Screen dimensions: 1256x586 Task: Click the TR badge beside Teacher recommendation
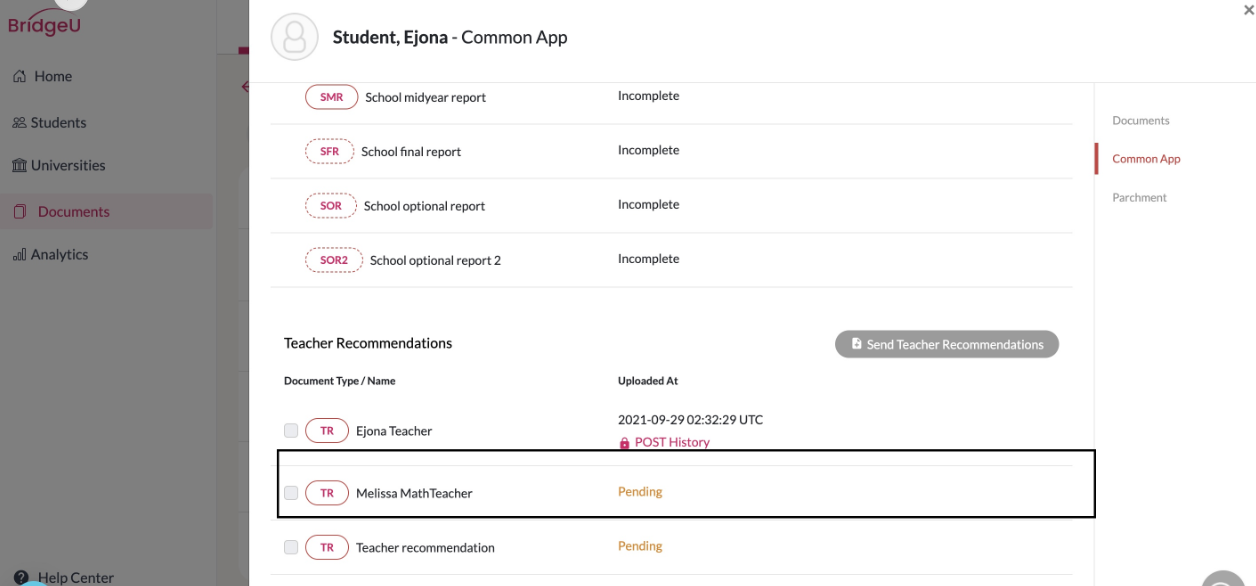[327, 547]
